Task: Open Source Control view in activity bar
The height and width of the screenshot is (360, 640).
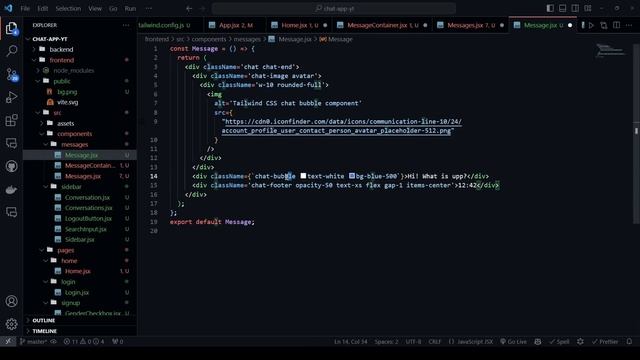Action: click(11, 74)
